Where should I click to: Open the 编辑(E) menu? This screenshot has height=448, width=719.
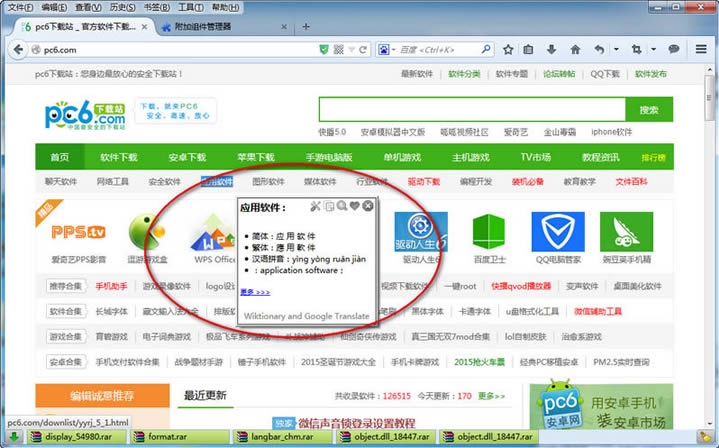[54, 7]
